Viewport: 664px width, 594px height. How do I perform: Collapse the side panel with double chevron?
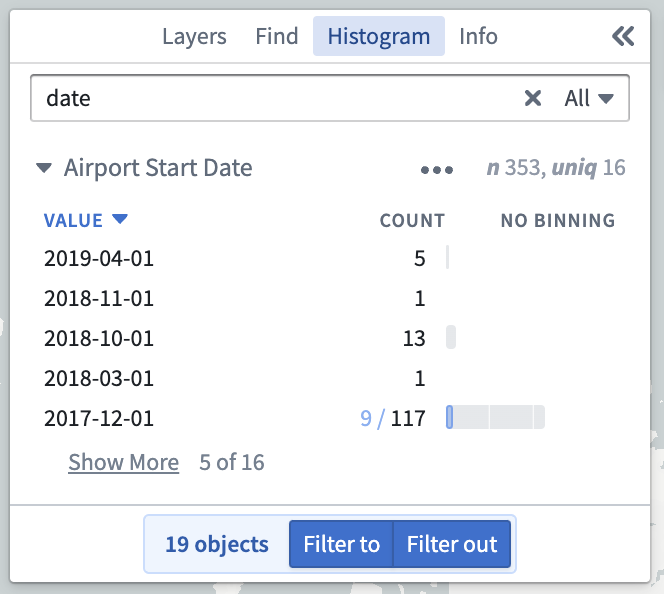point(623,36)
